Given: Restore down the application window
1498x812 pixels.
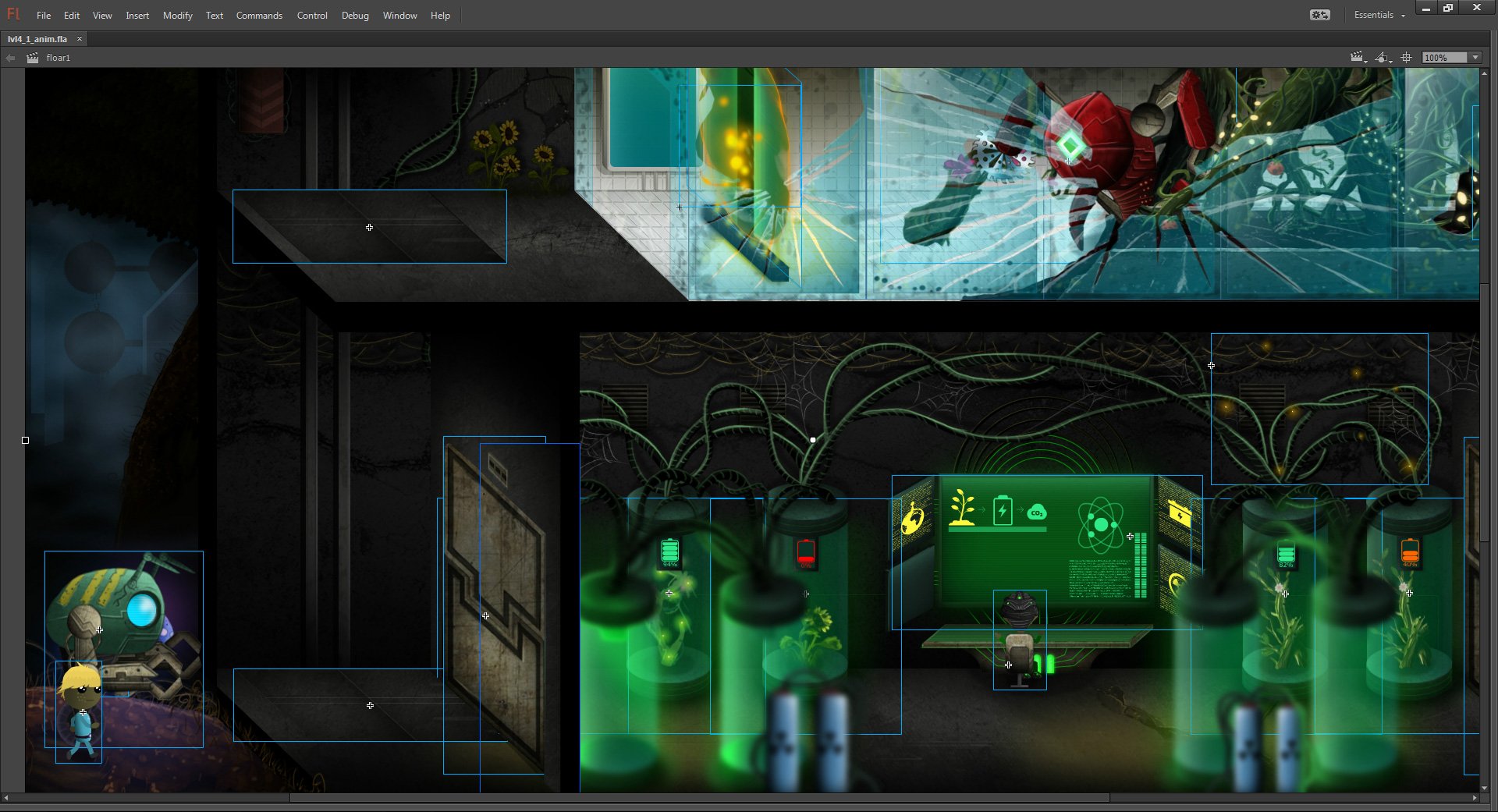Looking at the screenshot, I should (1448, 8).
